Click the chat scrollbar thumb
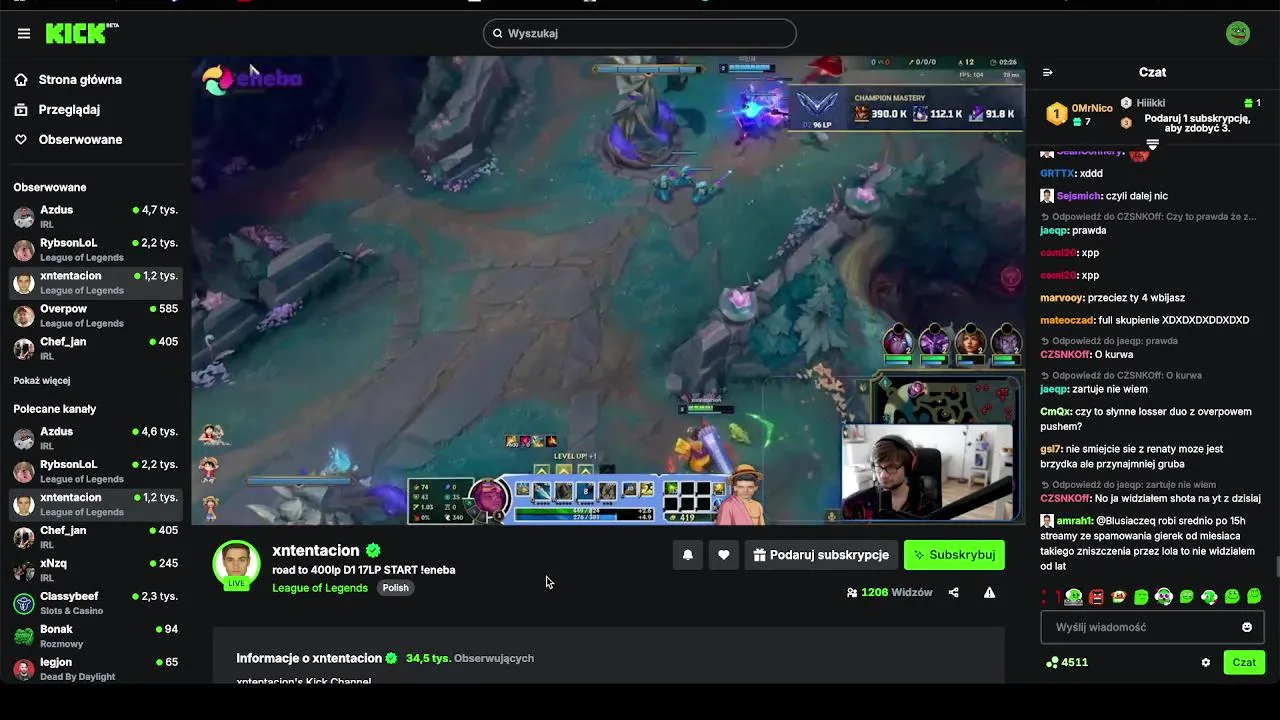The width and height of the screenshot is (1280, 720). coord(1277,567)
